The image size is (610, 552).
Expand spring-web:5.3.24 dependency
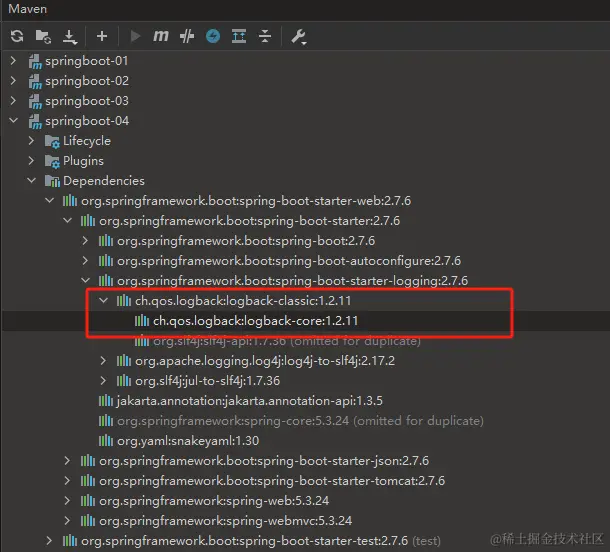coord(67,500)
